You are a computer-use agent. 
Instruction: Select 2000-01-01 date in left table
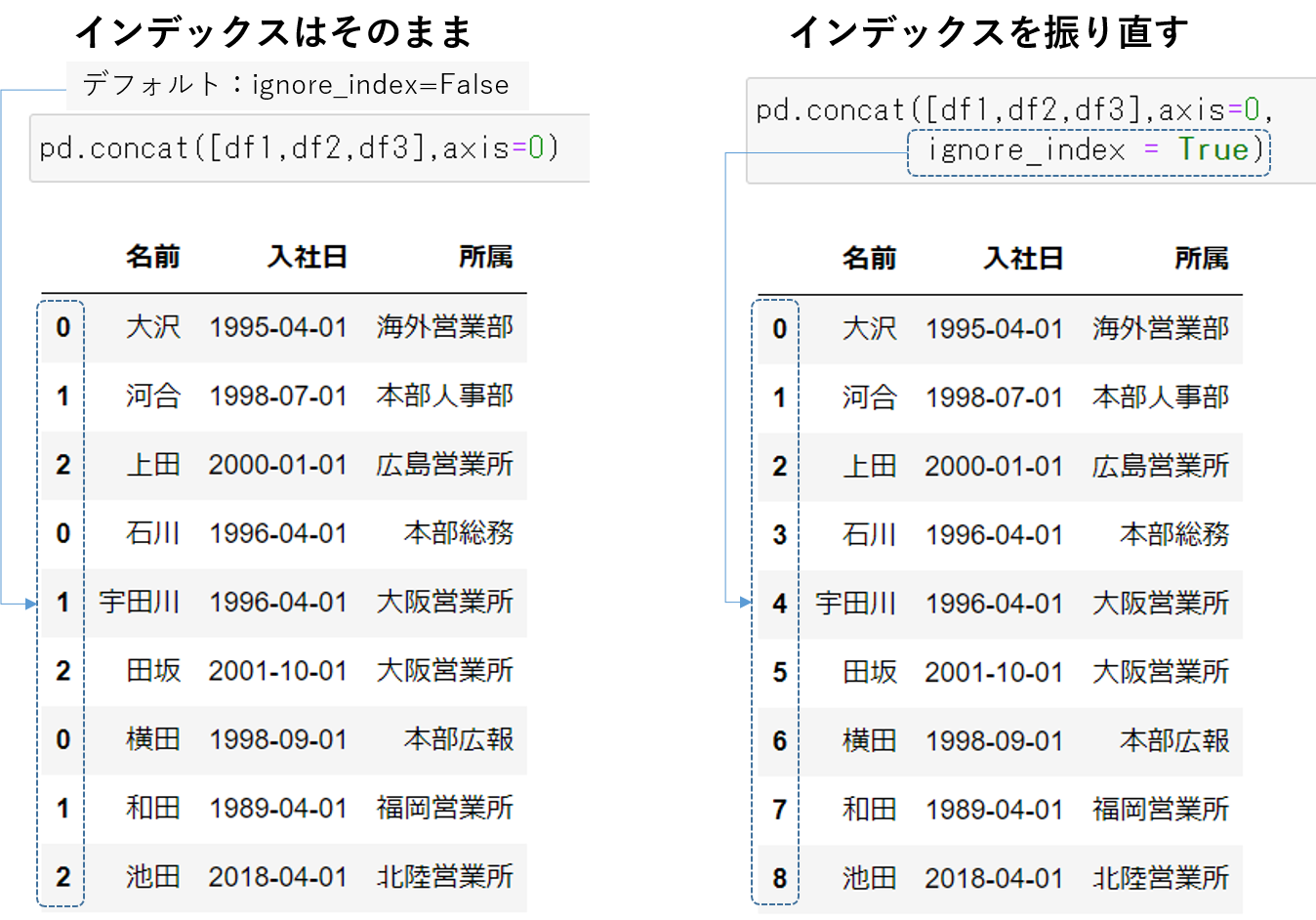click(277, 465)
